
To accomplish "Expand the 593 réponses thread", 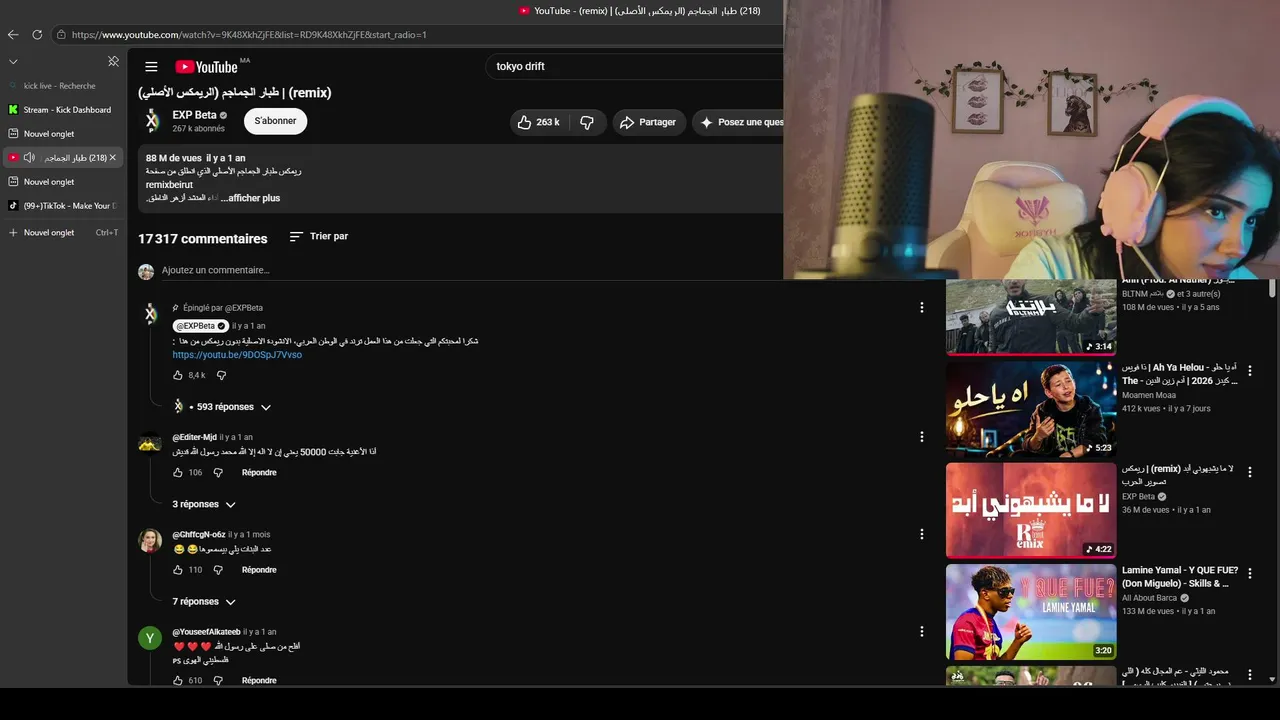I will tap(221, 407).
